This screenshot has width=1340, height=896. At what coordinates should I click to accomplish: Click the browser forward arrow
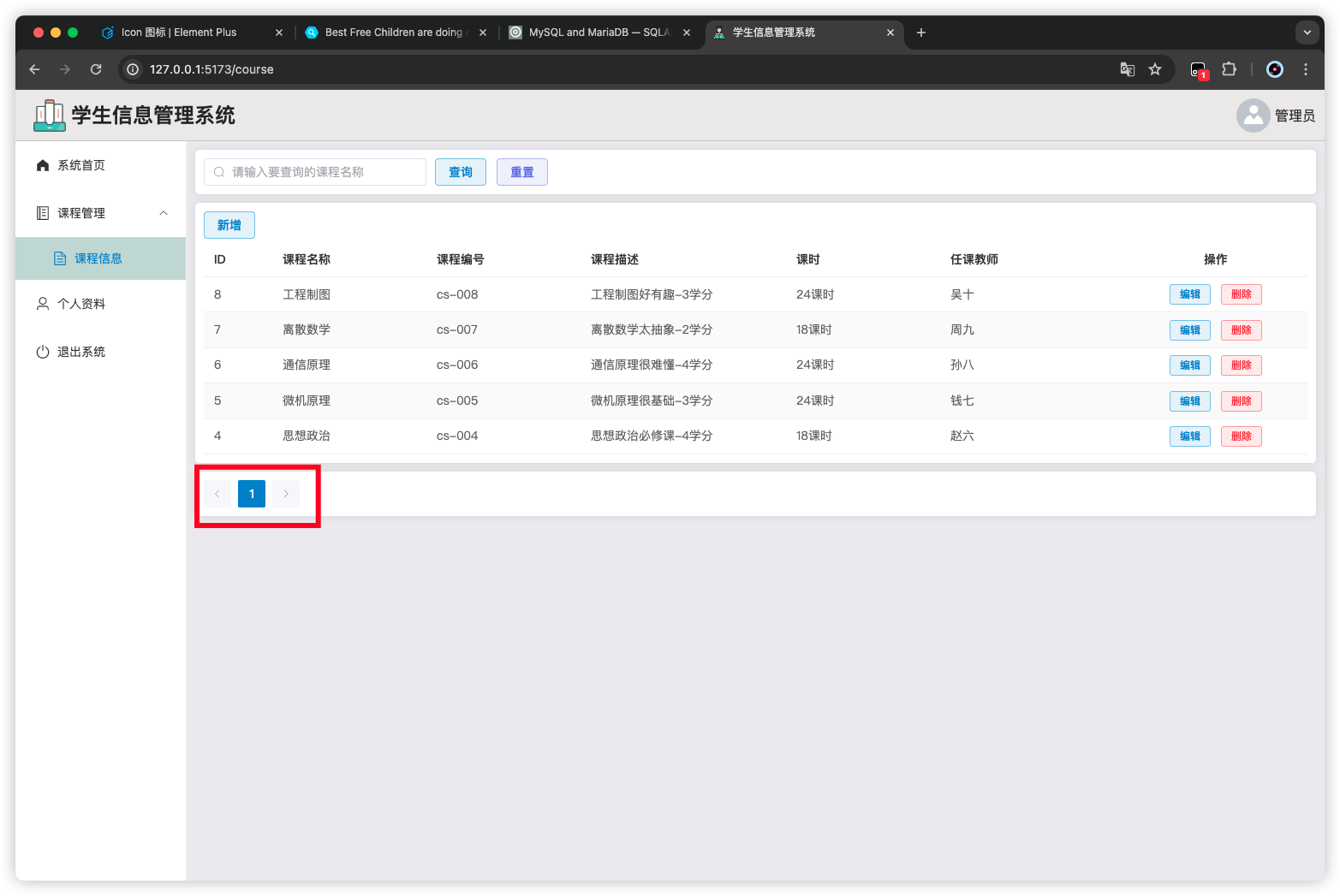65,69
